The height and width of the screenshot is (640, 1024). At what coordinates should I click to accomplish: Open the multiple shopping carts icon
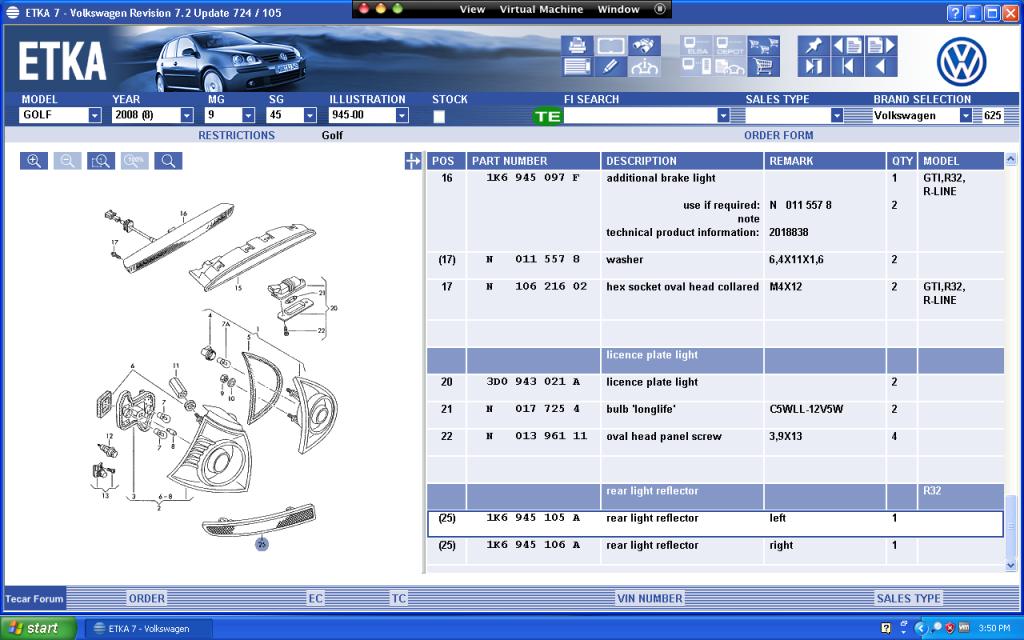(763, 46)
